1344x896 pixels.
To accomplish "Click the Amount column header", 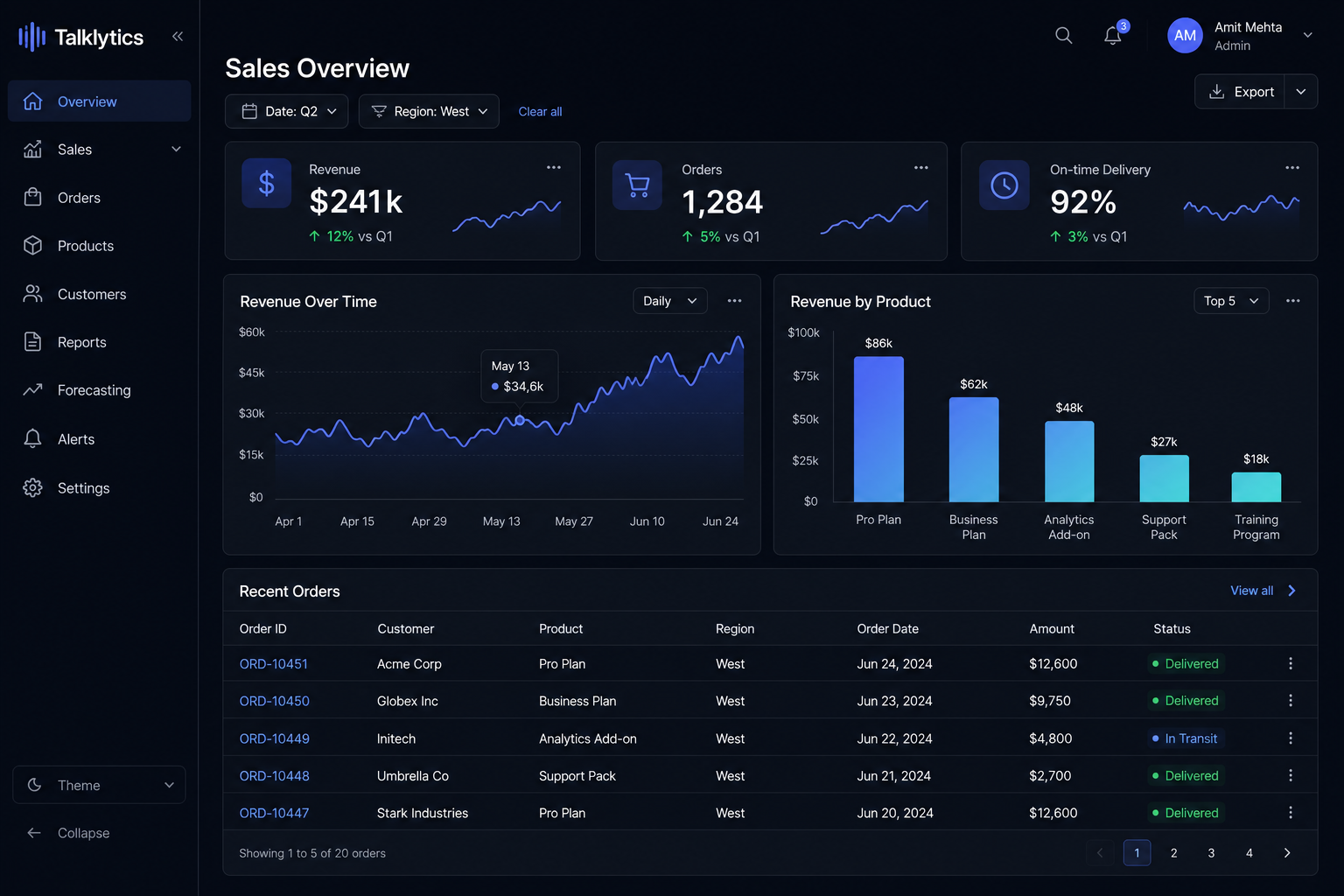I will pos(1052,629).
